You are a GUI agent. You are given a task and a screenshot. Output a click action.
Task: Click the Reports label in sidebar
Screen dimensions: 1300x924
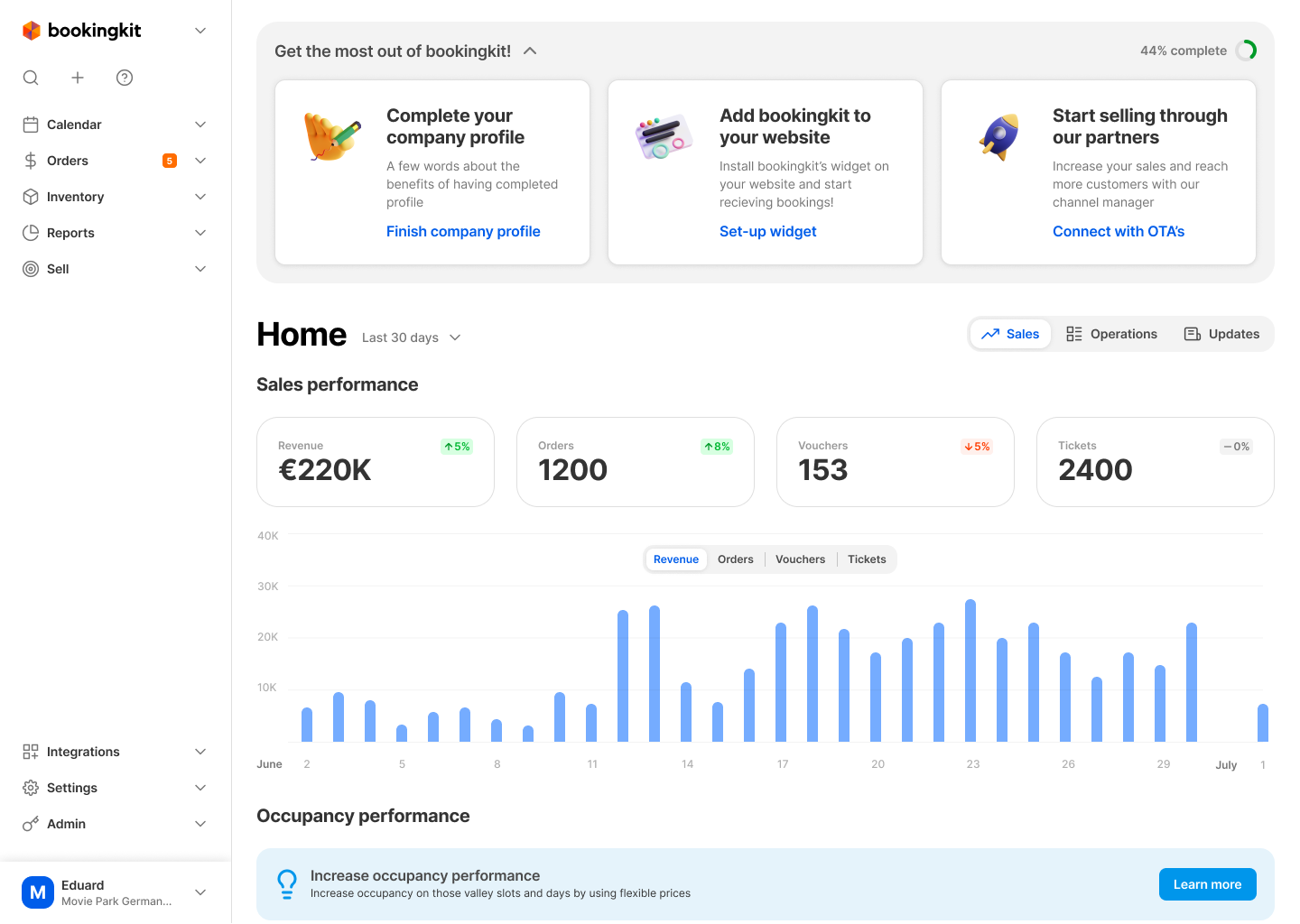coord(70,233)
